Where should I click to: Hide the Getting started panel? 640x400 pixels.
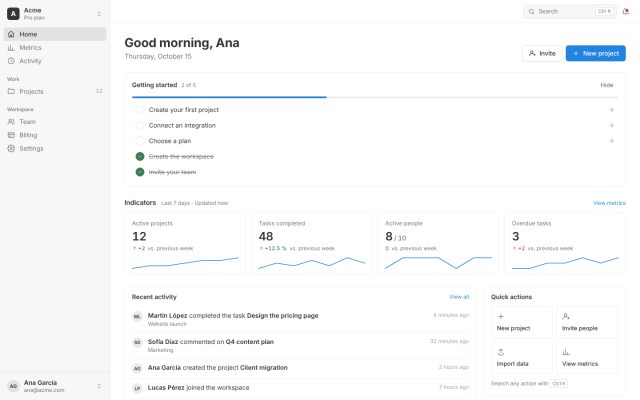(607, 85)
